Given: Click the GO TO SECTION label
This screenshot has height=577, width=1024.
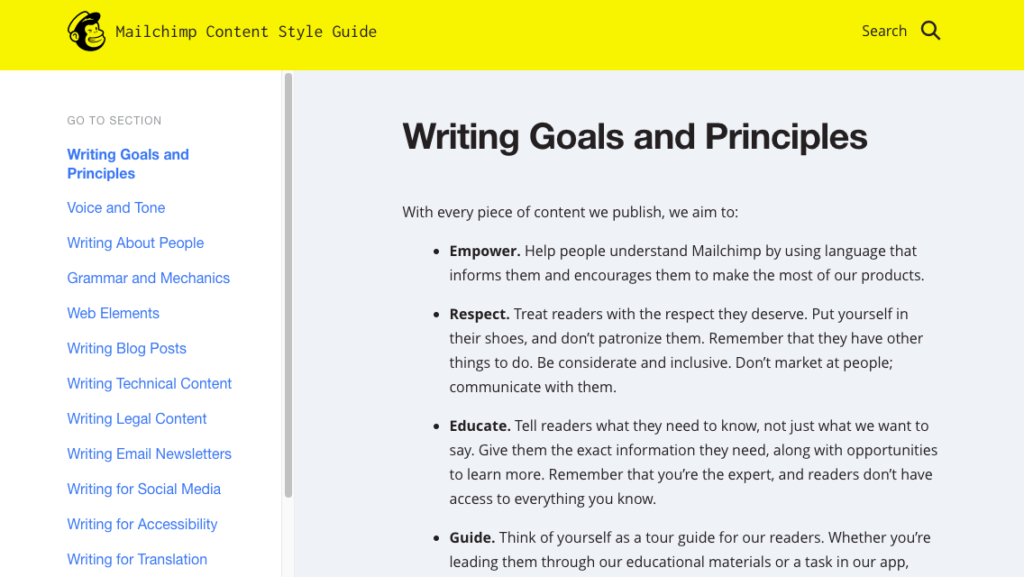Looking at the screenshot, I should tap(114, 121).
